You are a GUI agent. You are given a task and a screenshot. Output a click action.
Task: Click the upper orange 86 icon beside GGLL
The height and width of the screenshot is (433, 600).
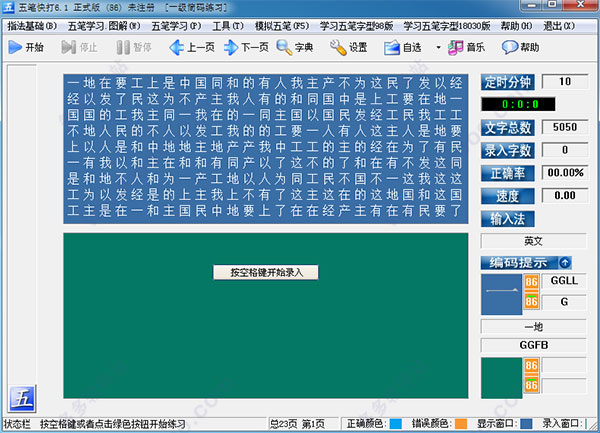tap(531, 282)
